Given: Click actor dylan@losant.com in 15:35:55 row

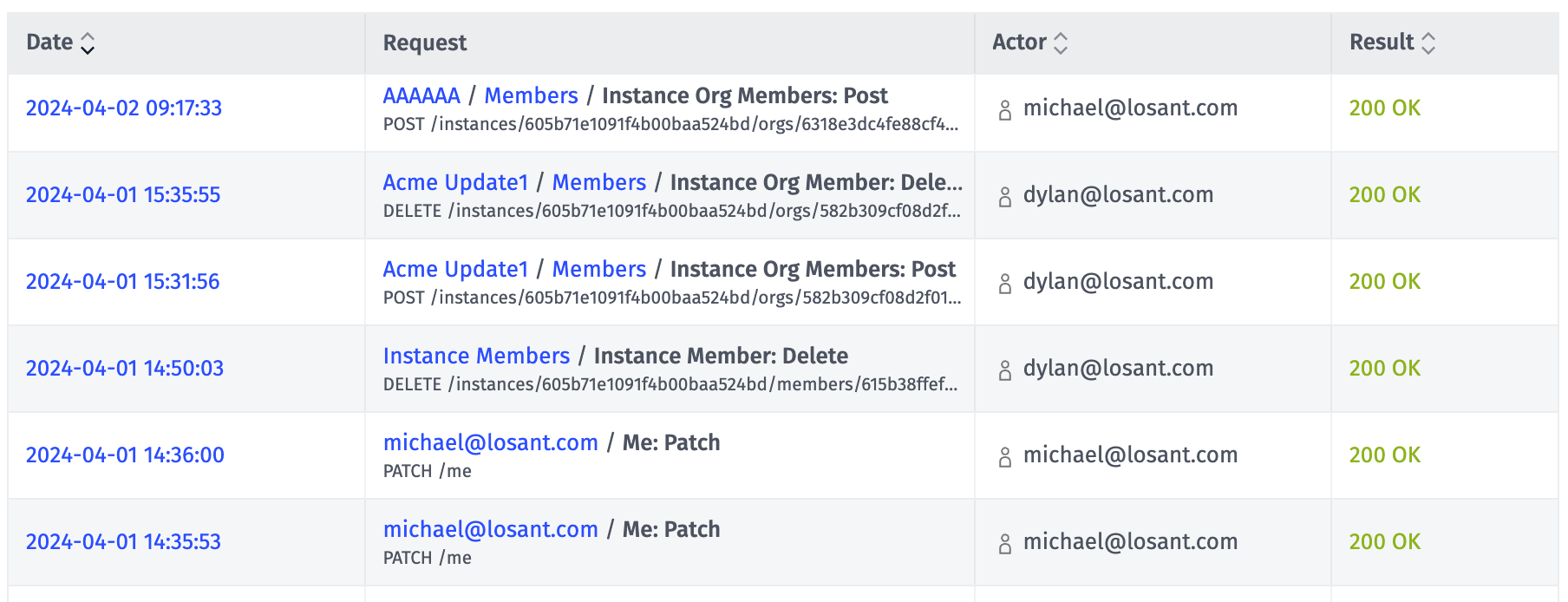Looking at the screenshot, I should pyautogui.click(x=1118, y=194).
